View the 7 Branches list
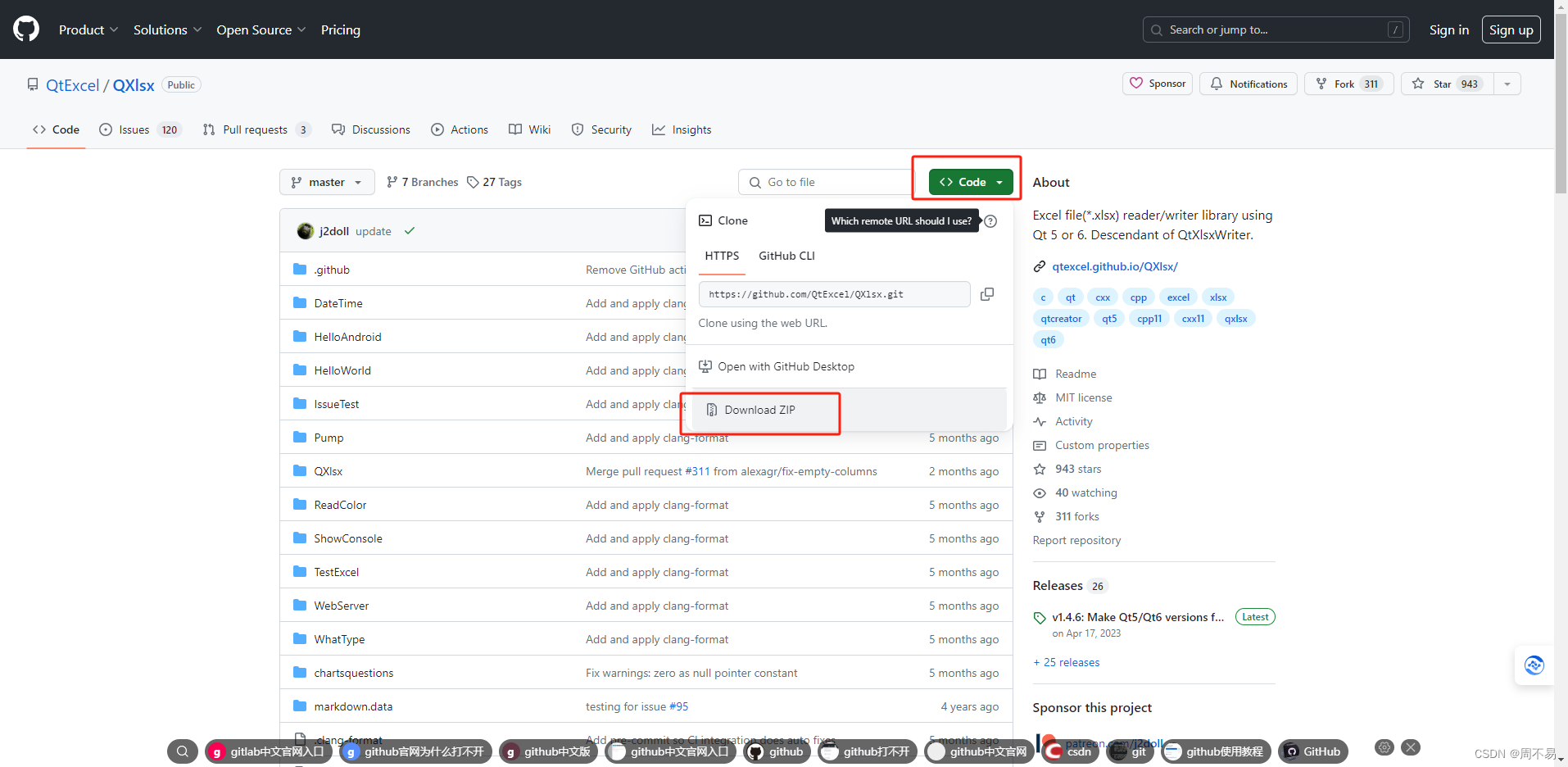 click(x=423, y=182)
